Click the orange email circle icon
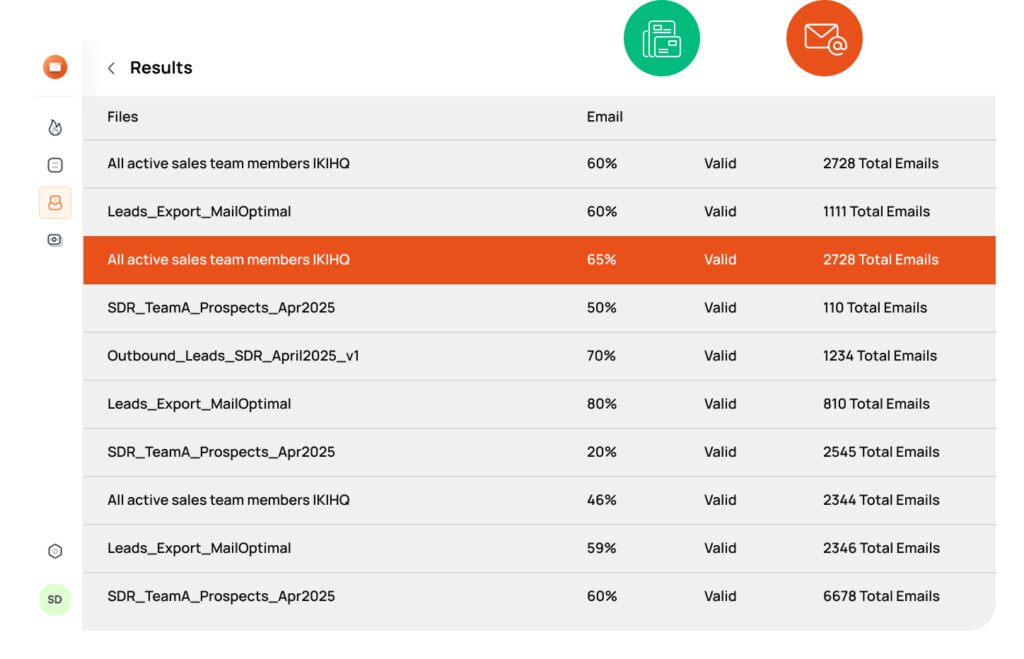1024x659 pixels. (x=824, y=39)
